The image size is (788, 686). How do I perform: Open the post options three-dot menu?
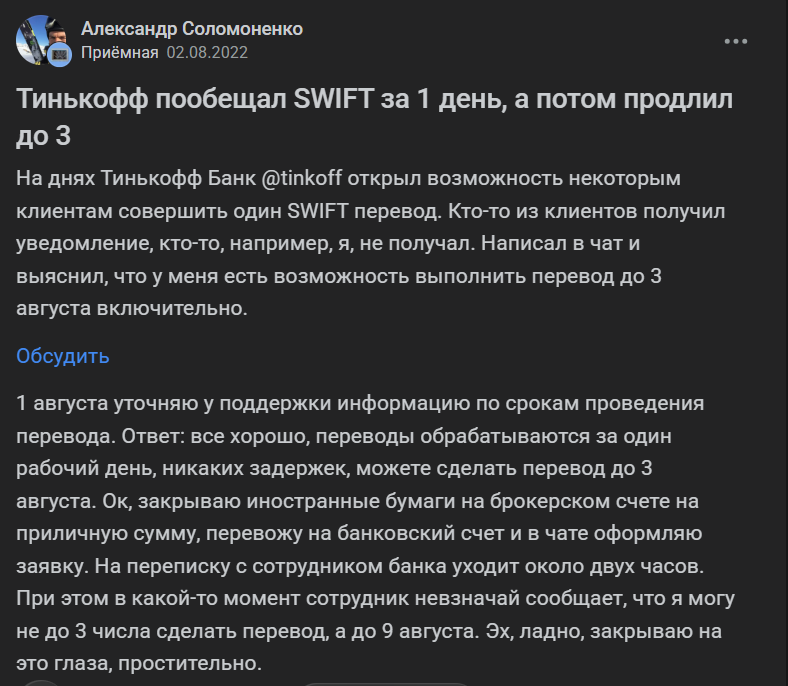tap(735, 42)
